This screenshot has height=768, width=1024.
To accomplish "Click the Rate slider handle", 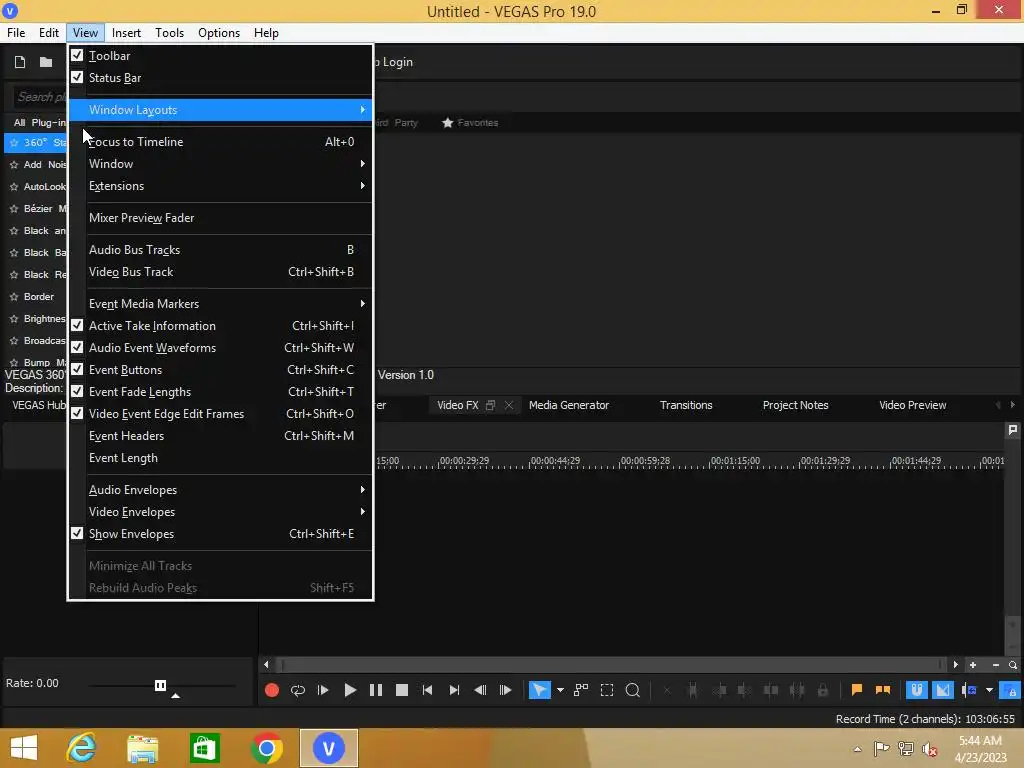I will tap(160, 685).
